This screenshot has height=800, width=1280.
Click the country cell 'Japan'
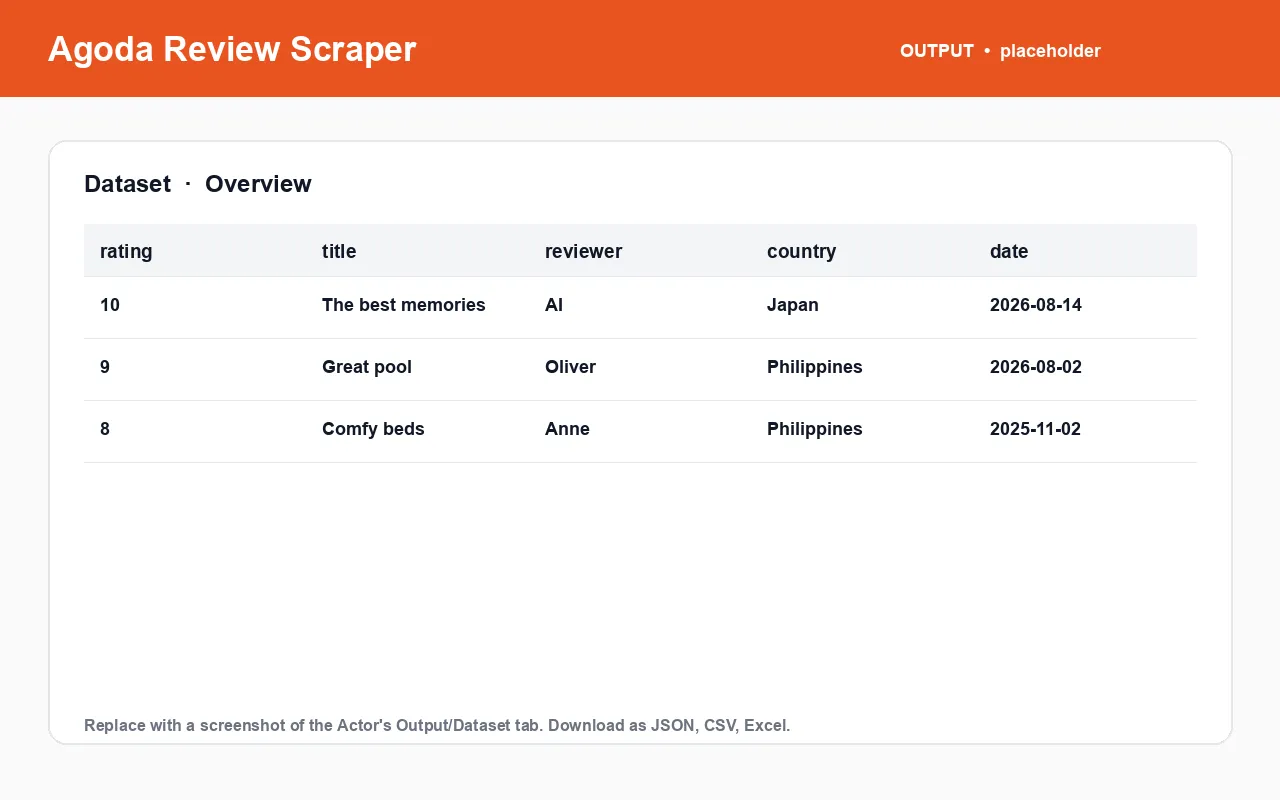[x=793, y=305]
